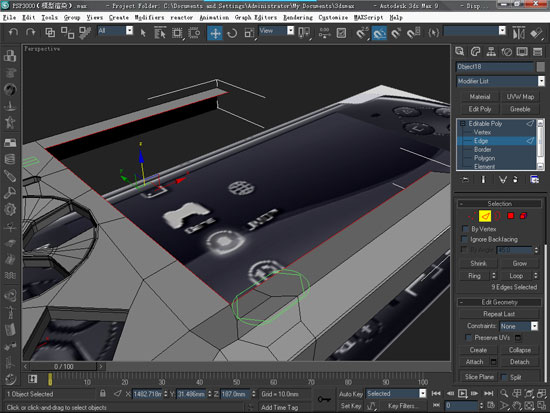Click the Undo arrow icon
Screen dimensions: 550x413
(x=13, y=33)
